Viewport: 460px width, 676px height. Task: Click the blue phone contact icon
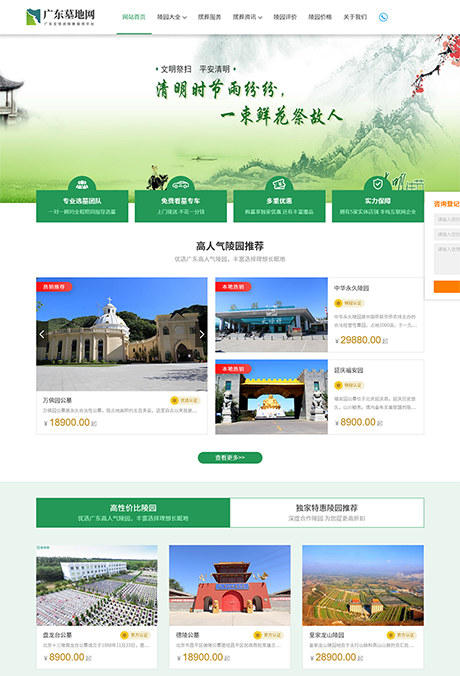[383, 17]
